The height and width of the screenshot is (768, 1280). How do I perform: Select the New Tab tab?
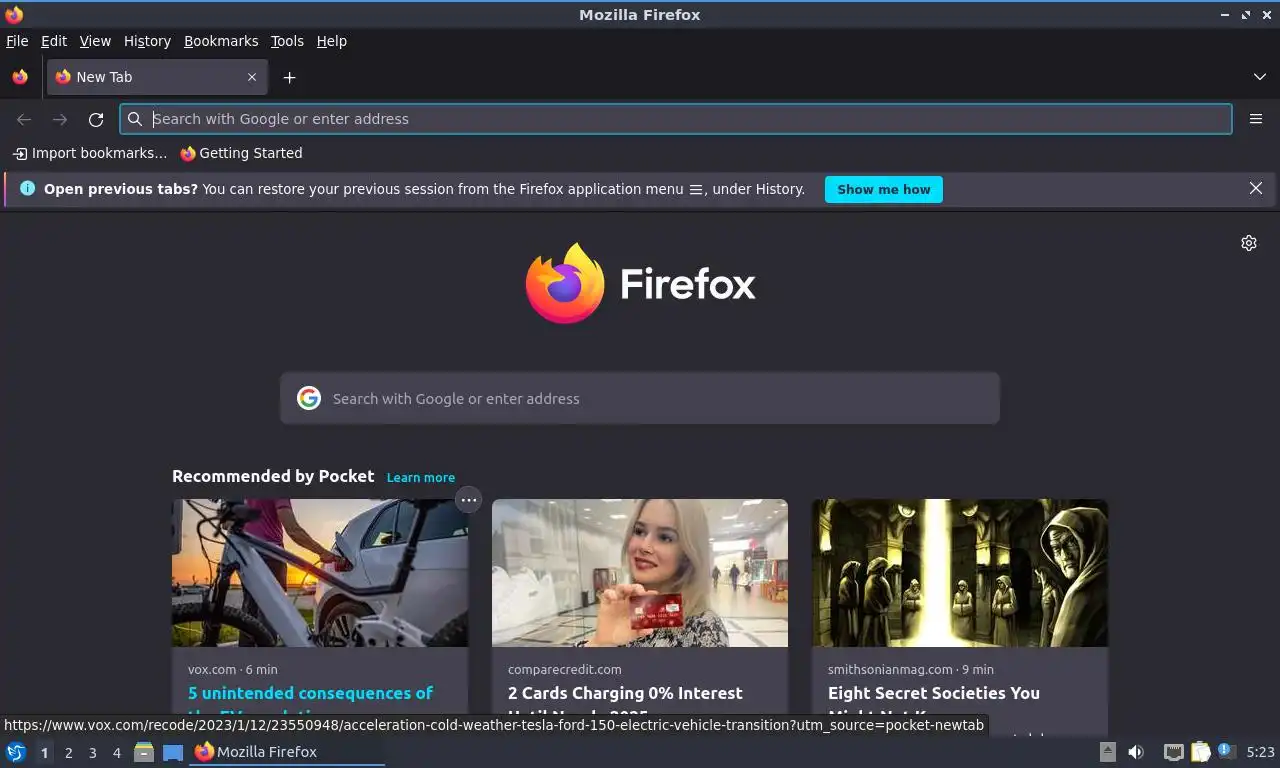click(157, 77)
